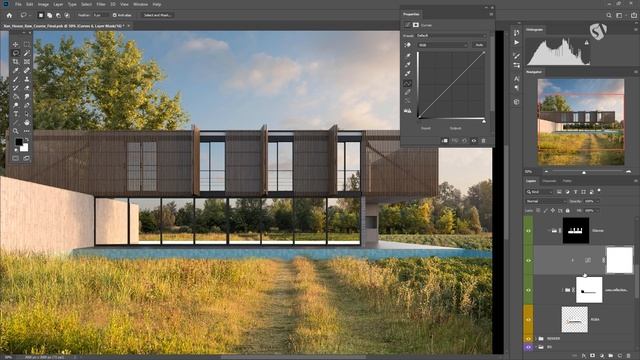Image resolution: width=640 pixels, height=360 pixels.
Task: Select the Type tool in the toolbox
Action: pos(16,114)
